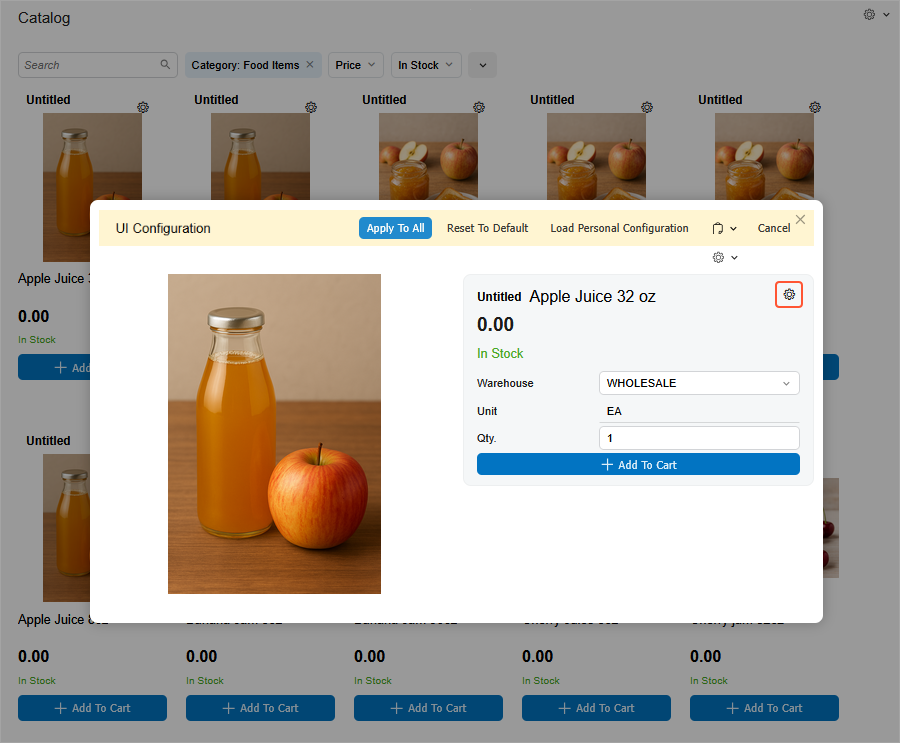Viewport: 900px width, 743px height.
Task: Open the Catalog page settings gear
Action: (x=870, y=14)
